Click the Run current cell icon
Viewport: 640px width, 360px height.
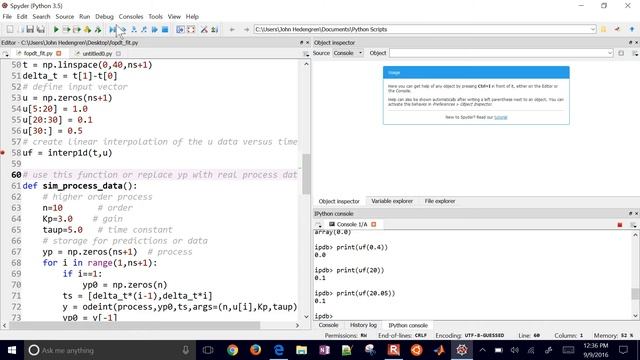tap(66, 29)
